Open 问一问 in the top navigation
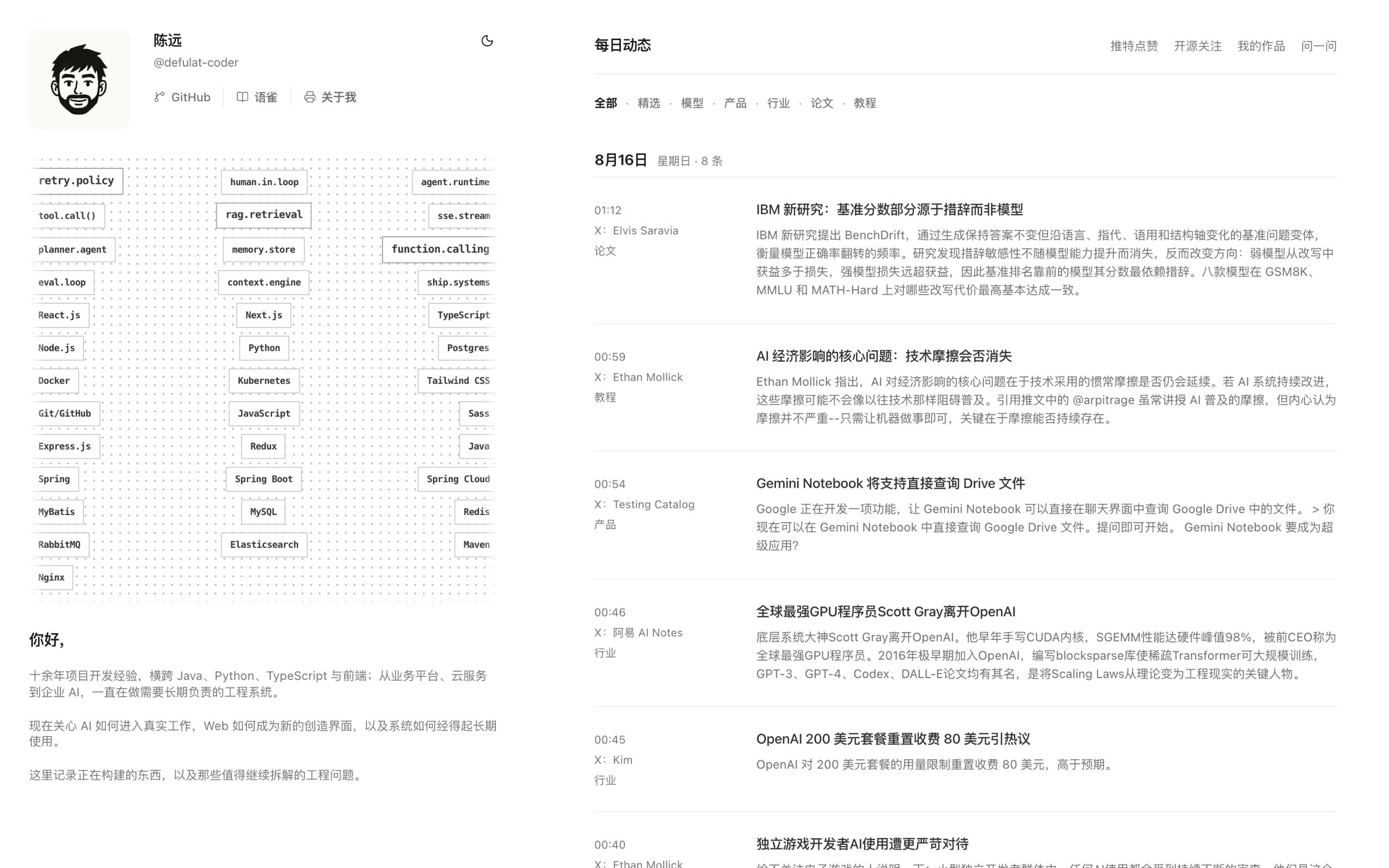This screenshot has height=868, width=1389. coord(1318,46)
